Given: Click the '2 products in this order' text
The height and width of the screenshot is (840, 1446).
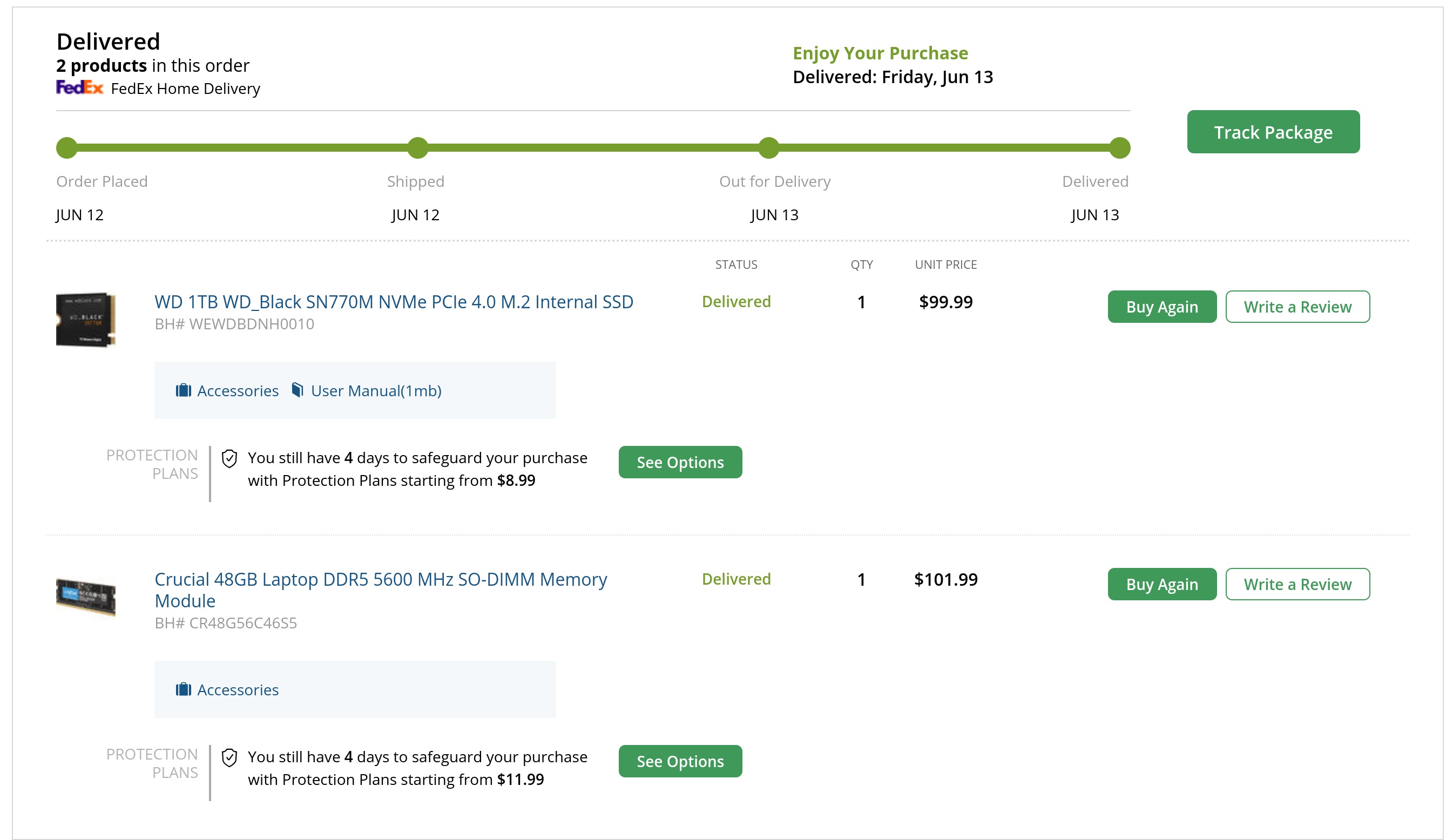Looking at the screenshot, I should click(x=153, y=65).
